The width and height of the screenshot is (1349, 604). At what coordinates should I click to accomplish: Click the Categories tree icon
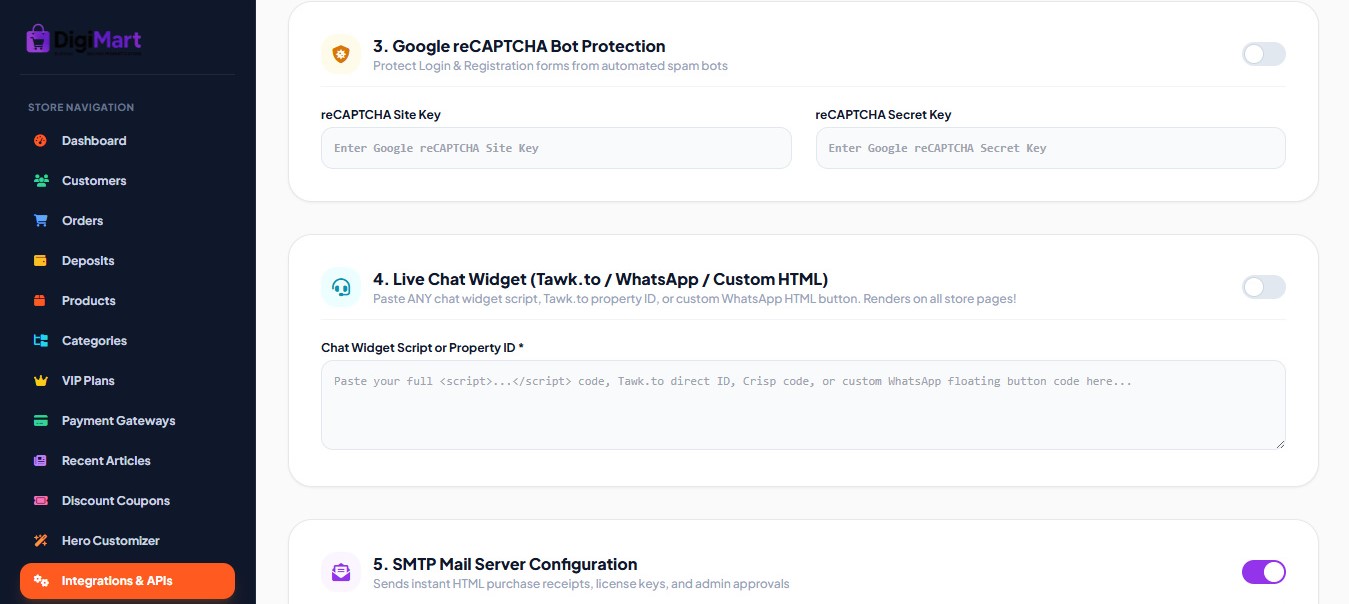41,341
